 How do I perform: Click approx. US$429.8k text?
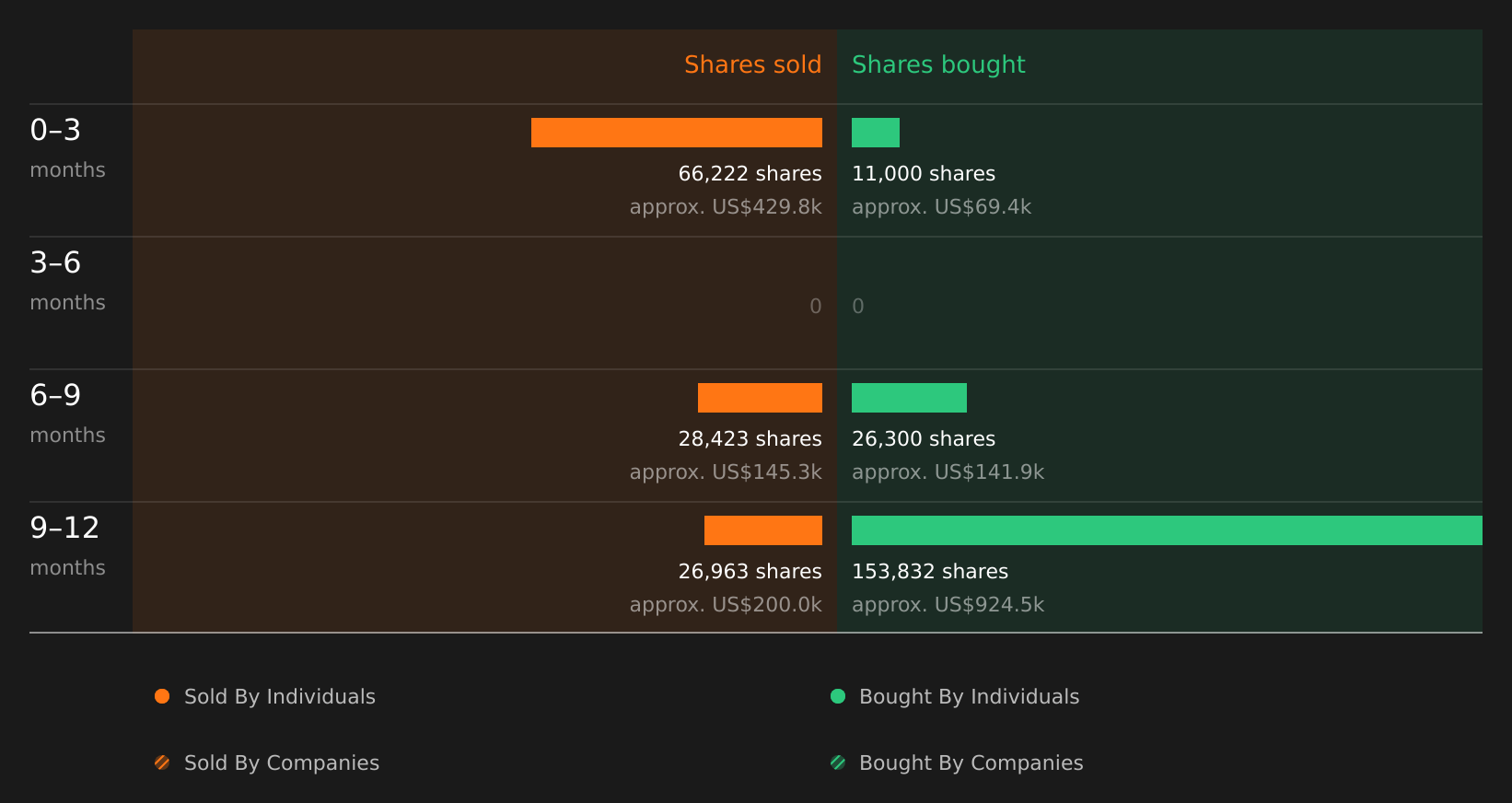click(726, 207)
